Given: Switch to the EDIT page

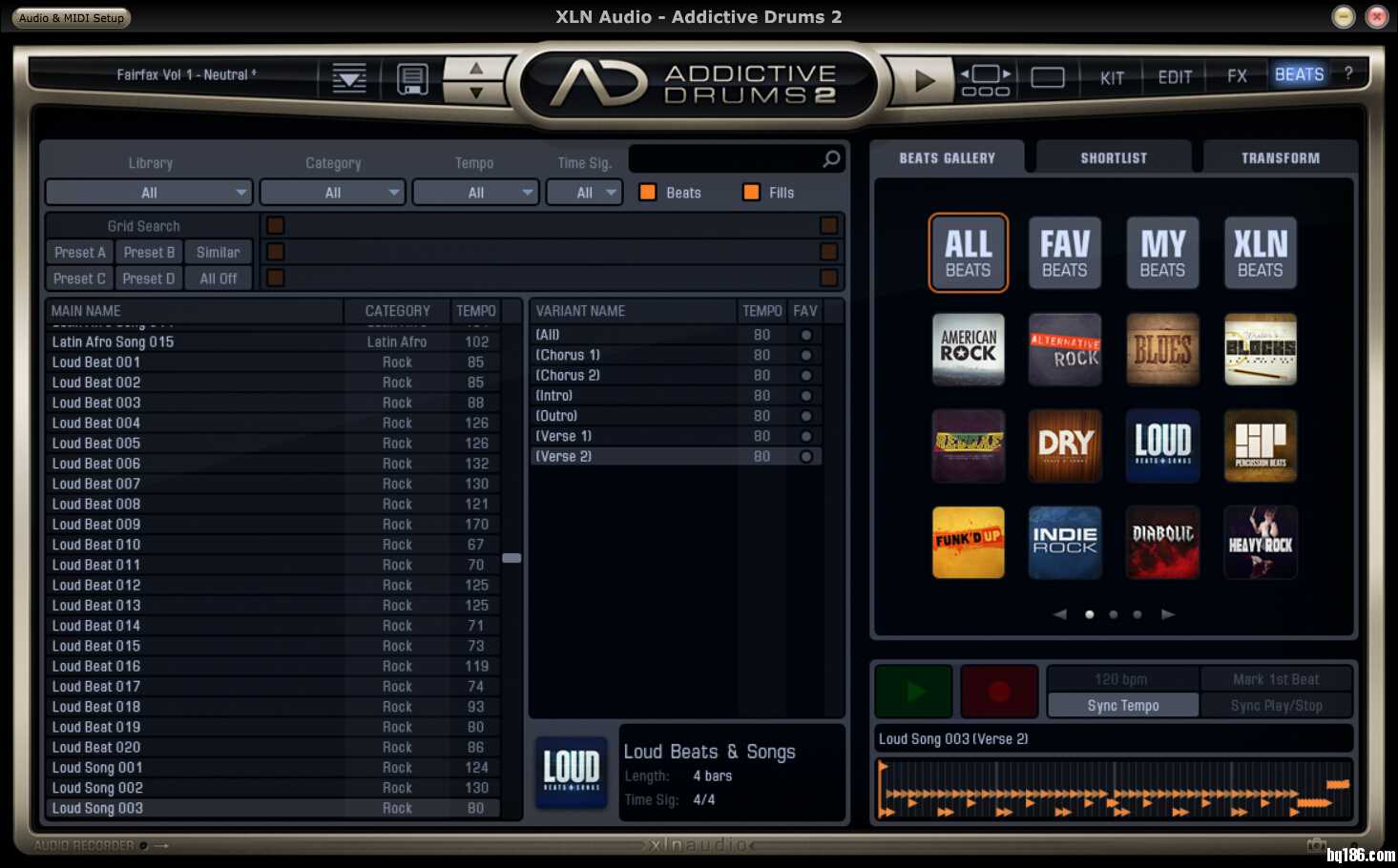Looking at the screenshot, I should pyautogui.click(x=1175, y=77).
